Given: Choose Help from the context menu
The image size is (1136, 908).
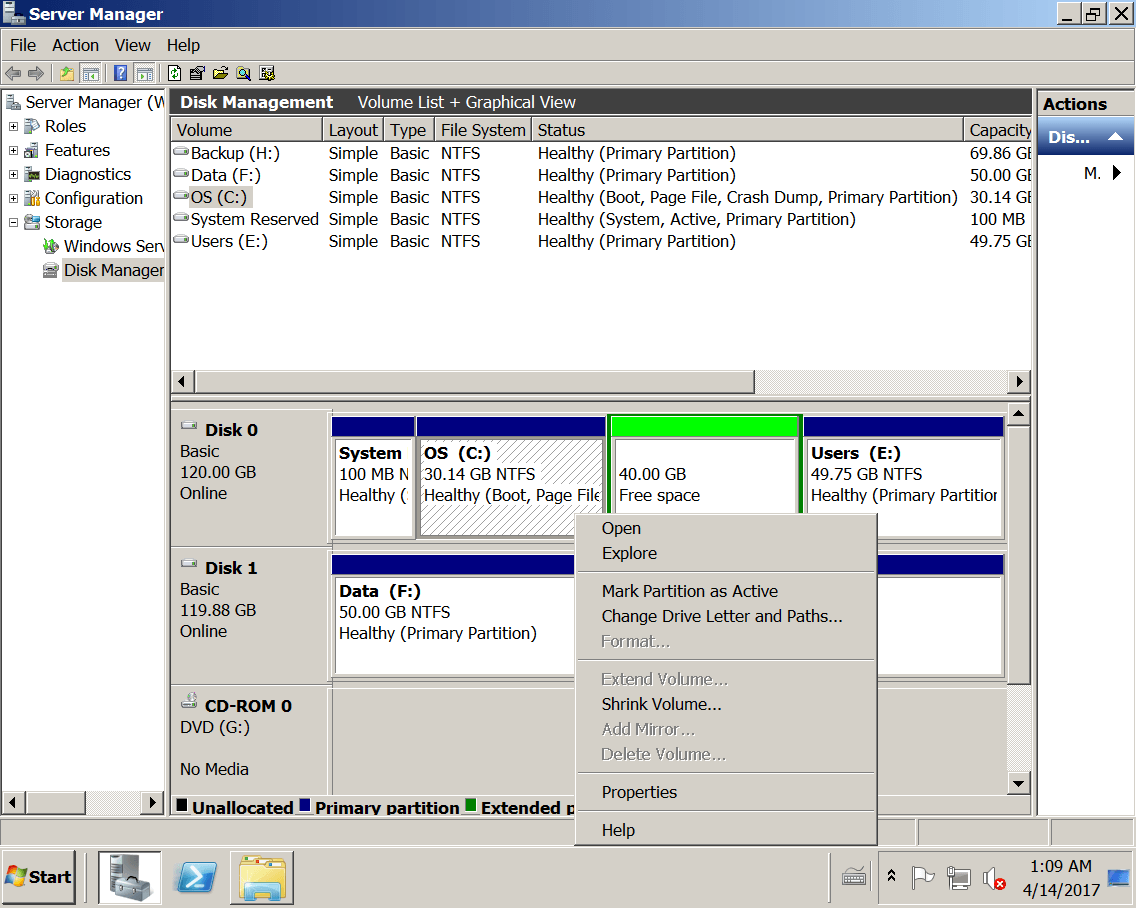Looking at the screenshot, I should click(x=726, y=830).
